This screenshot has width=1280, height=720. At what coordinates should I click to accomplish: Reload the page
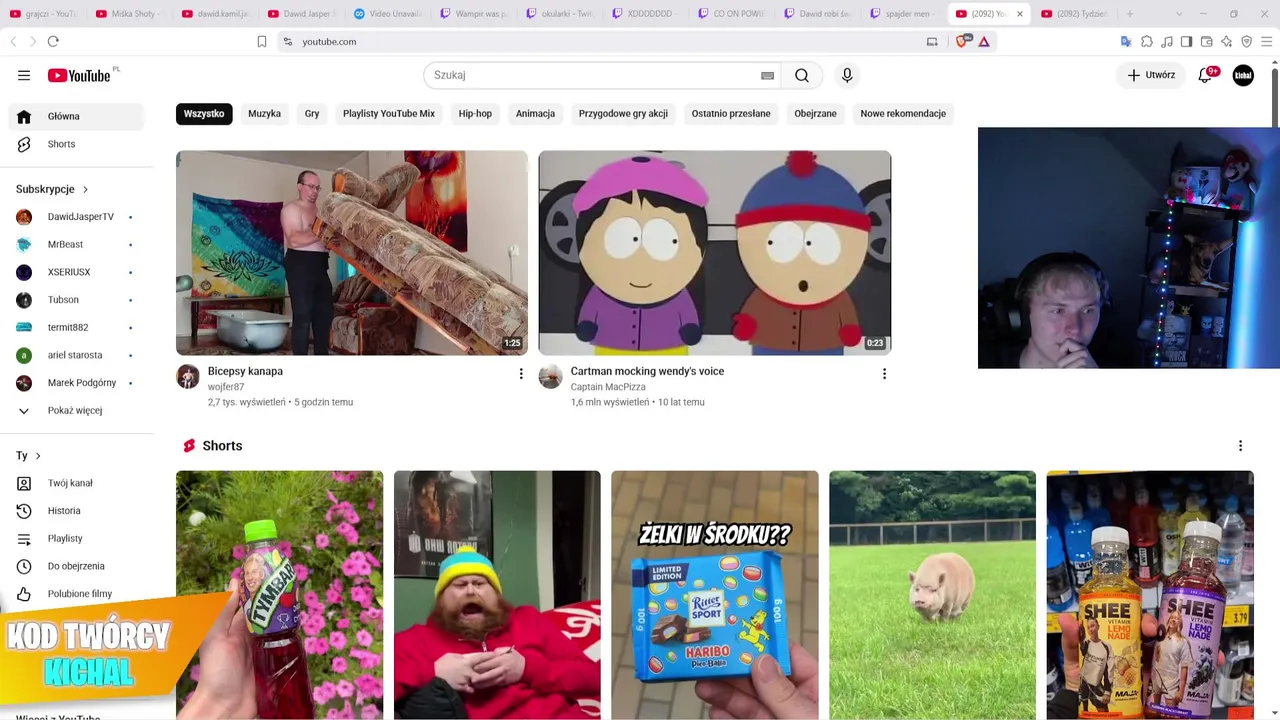point(53,41)
